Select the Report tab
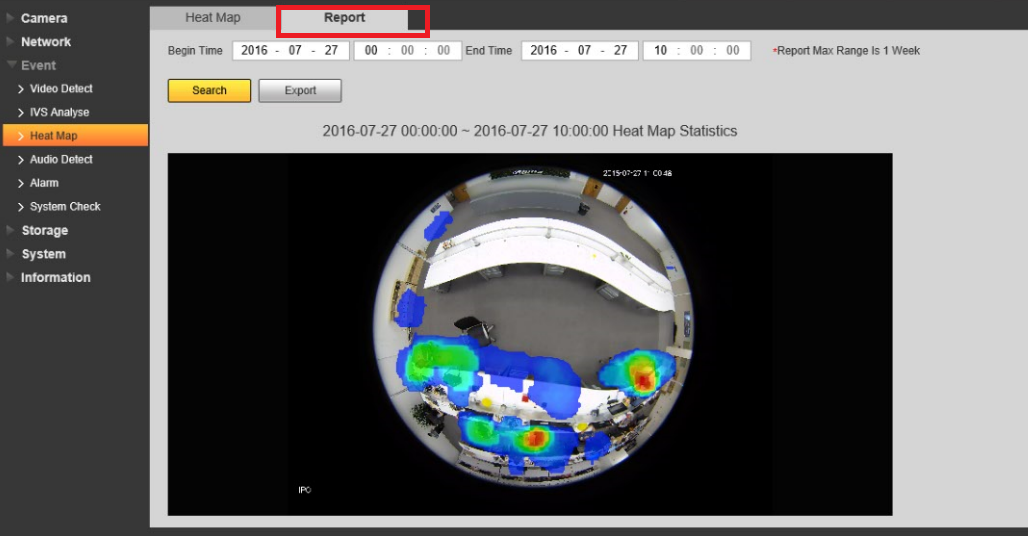Image resolution: width=1028 pixels, height=536 pixels. click(345, 18)
